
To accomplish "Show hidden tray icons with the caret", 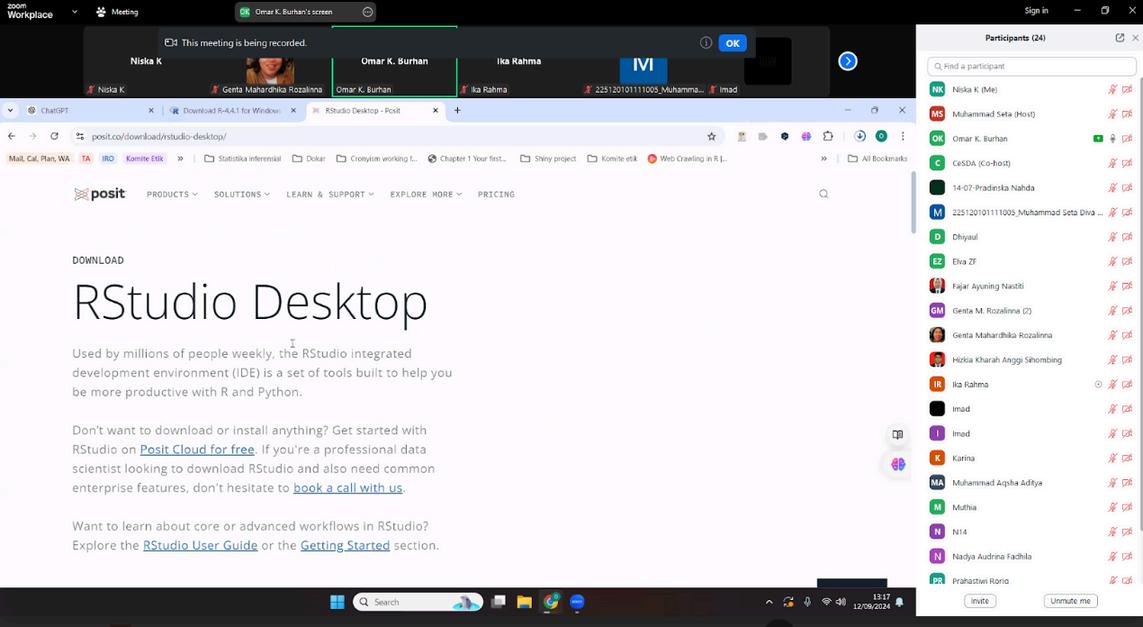I will 768,602.
